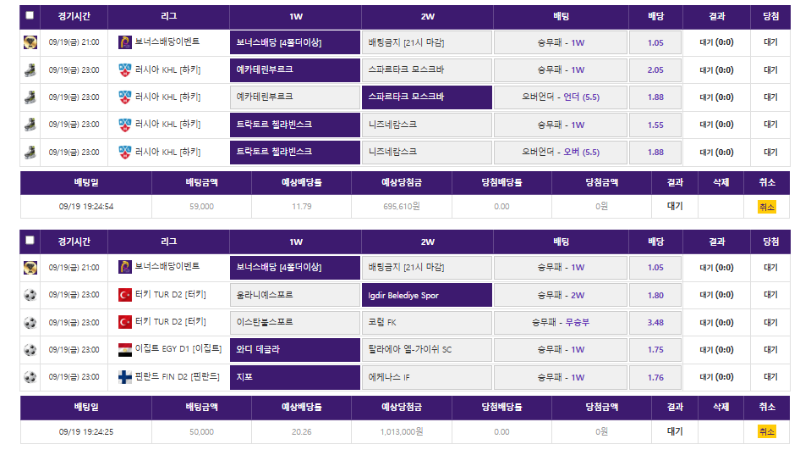Click the Finland flag icon beside 핀란드 FIN D2
The image size is (800, 461).
(x=125, y=377)
